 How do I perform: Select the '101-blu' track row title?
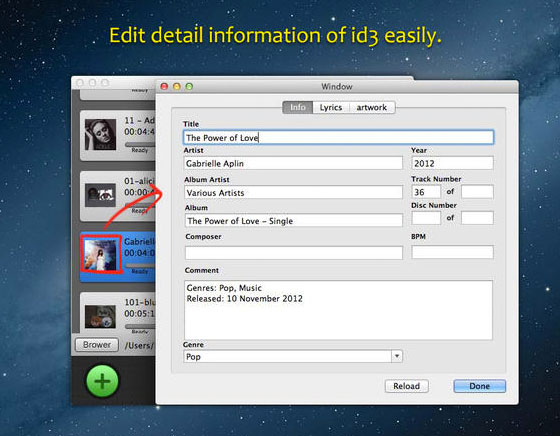click(x=140, y=302)
